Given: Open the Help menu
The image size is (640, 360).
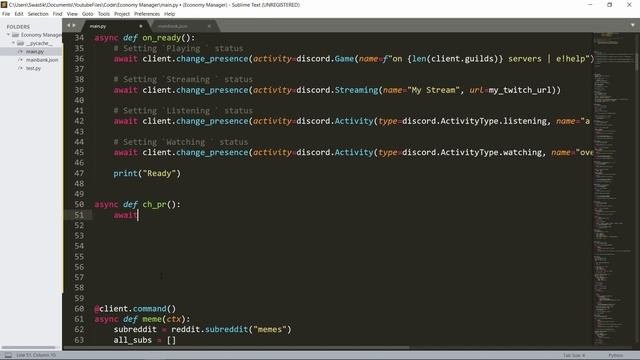Looking at the screenshot, I should click(x=169, y=14).
